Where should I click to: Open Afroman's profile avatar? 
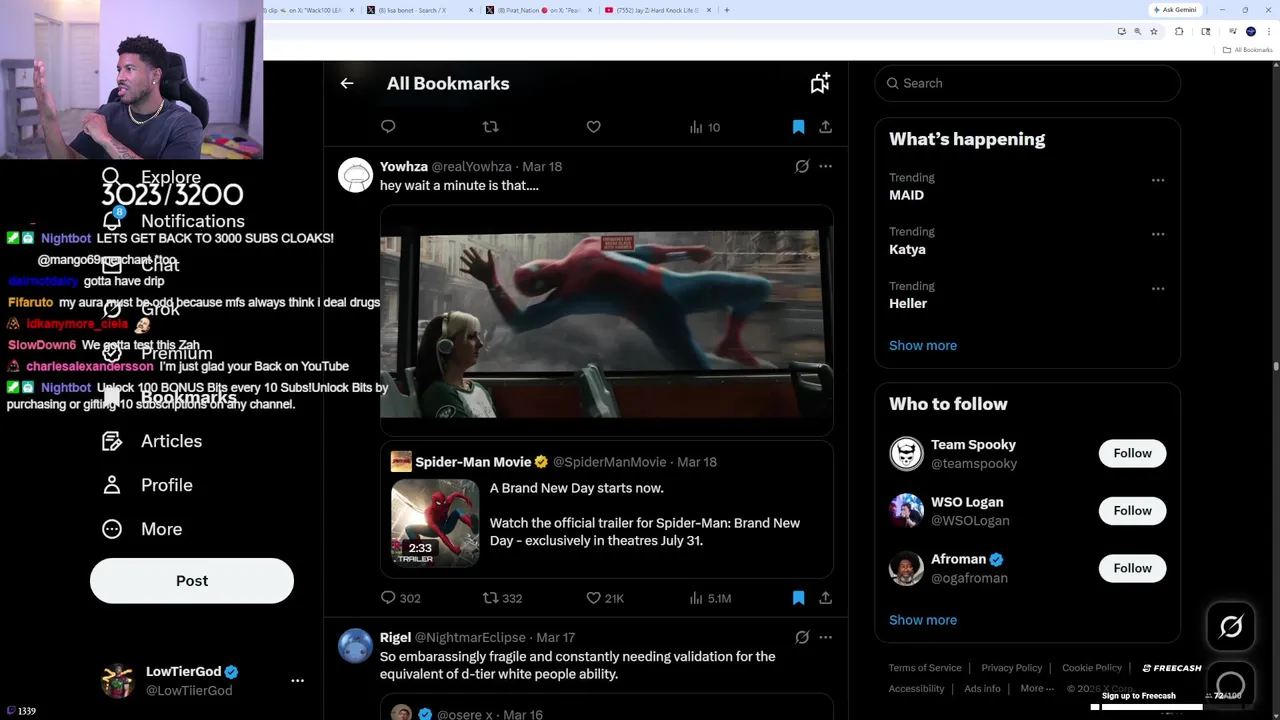click(906, 568)
